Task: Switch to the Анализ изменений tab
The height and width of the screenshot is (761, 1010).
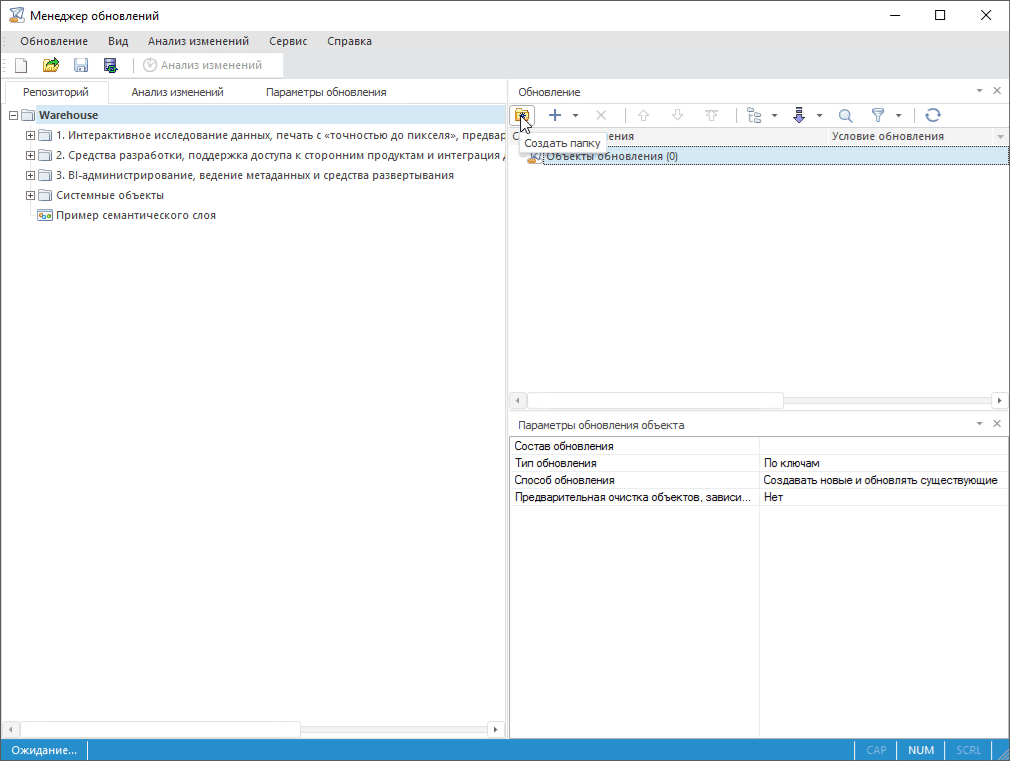Action: point(177,92)
